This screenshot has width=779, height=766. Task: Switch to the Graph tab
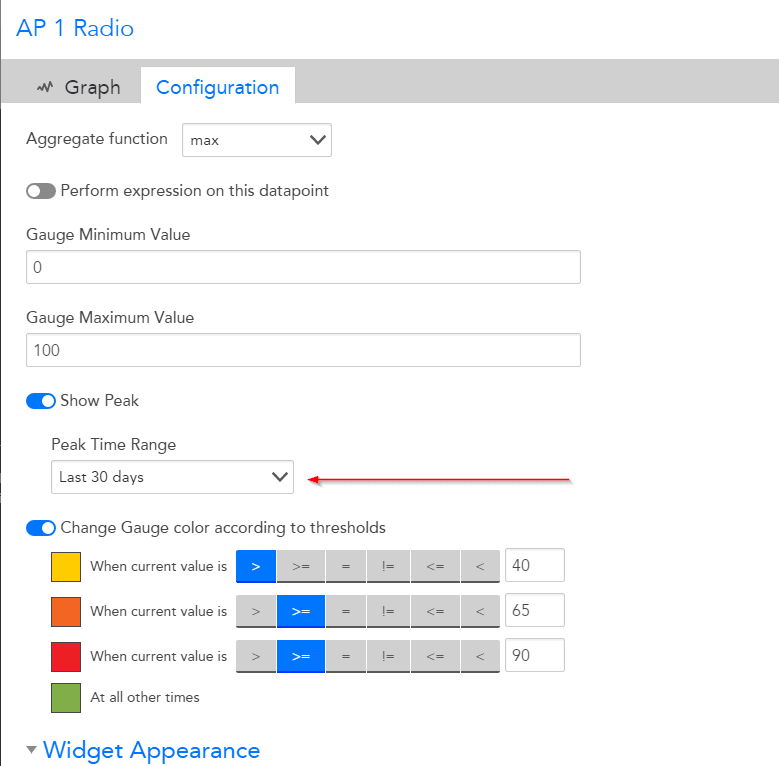78,87
